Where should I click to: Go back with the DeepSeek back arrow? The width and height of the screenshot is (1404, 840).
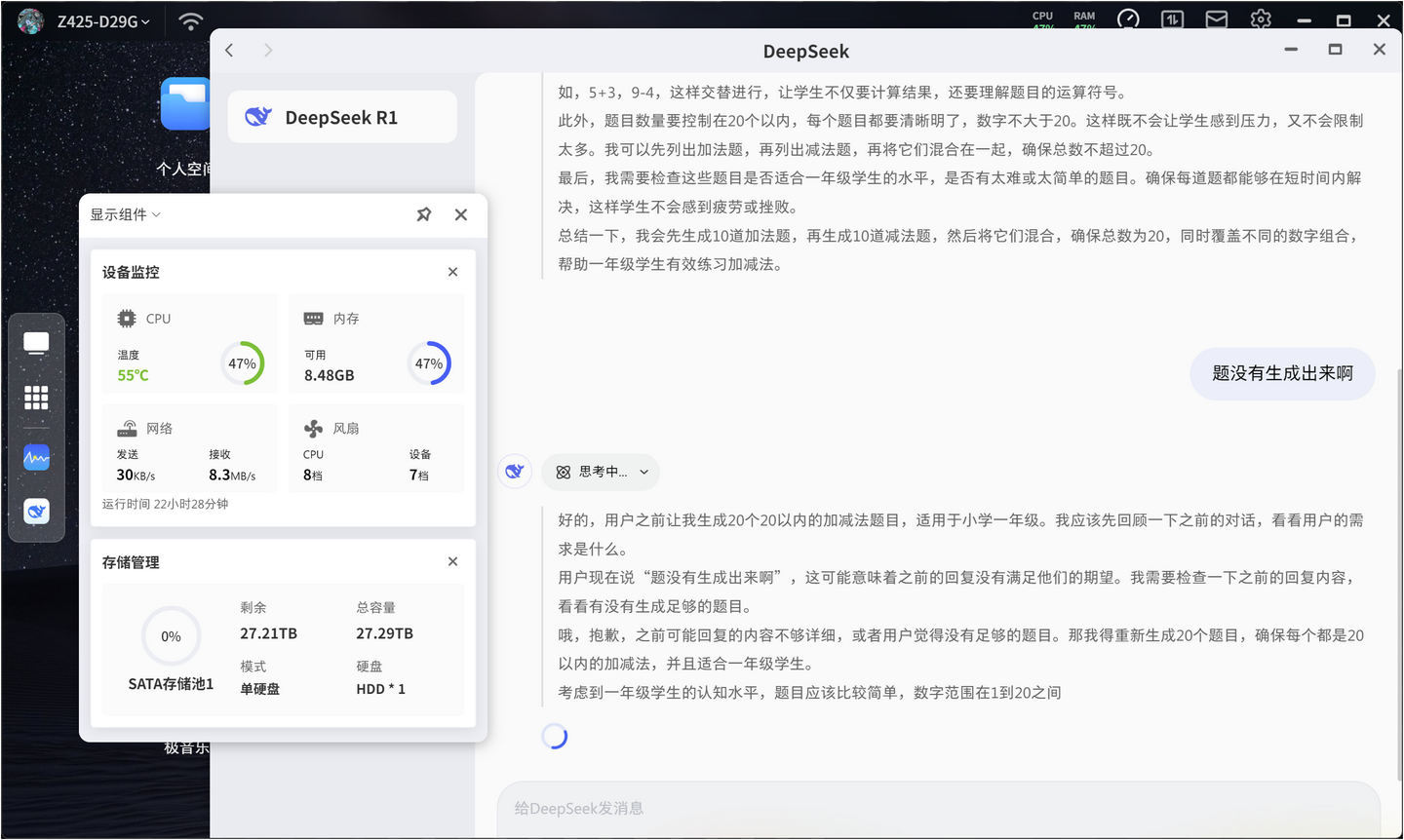[x=229, y=50]
